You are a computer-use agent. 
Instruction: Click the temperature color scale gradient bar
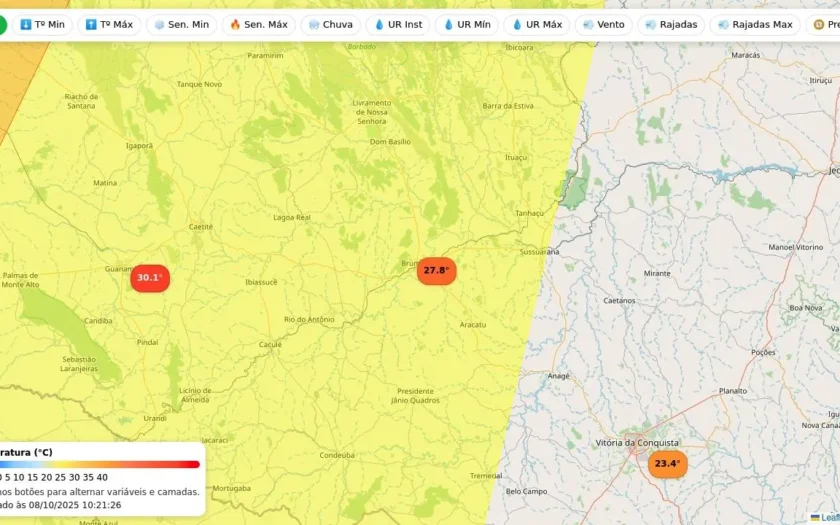[100, 464]
